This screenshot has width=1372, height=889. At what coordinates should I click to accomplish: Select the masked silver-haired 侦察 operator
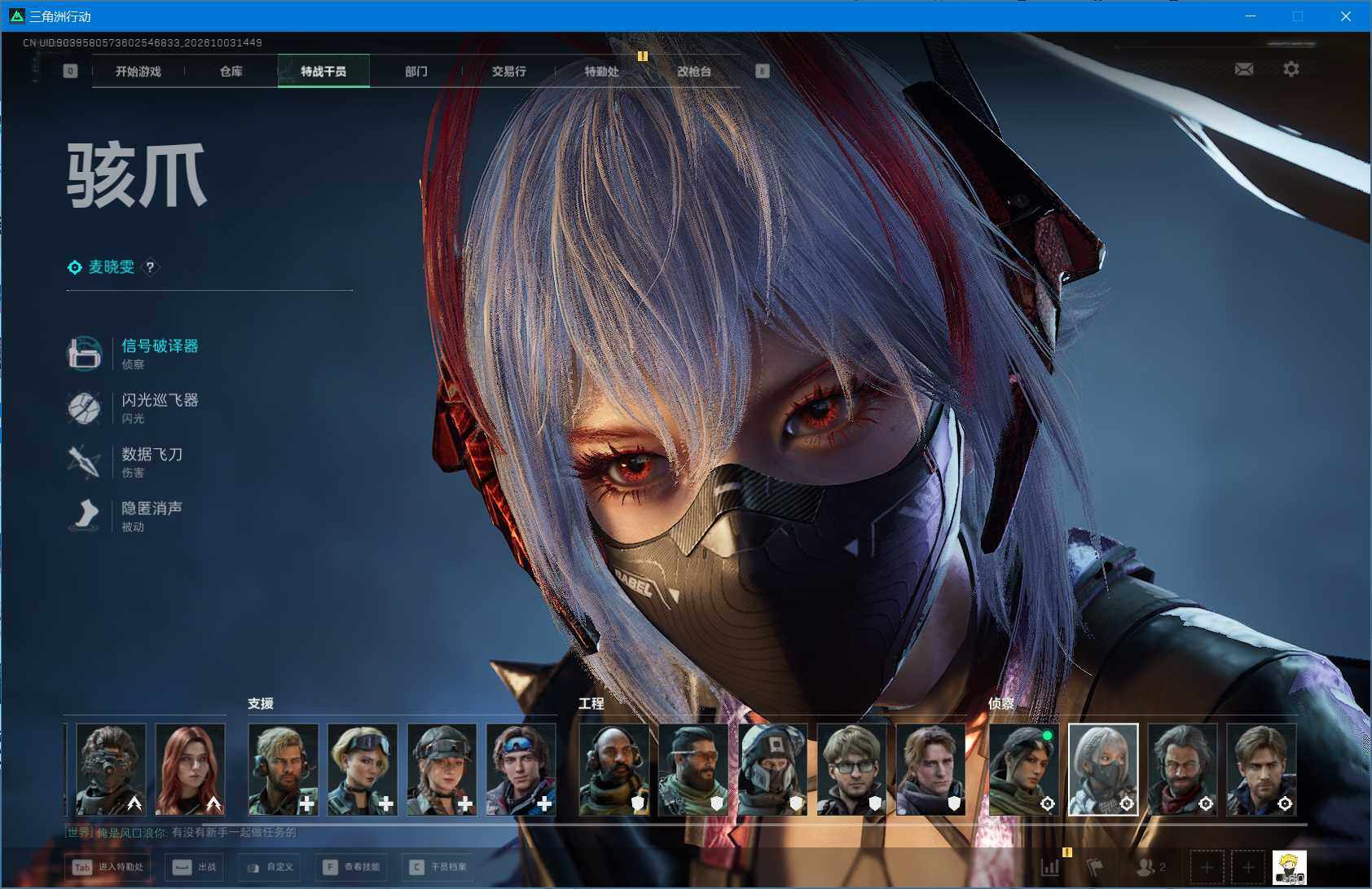click(x=1103, y=770)
